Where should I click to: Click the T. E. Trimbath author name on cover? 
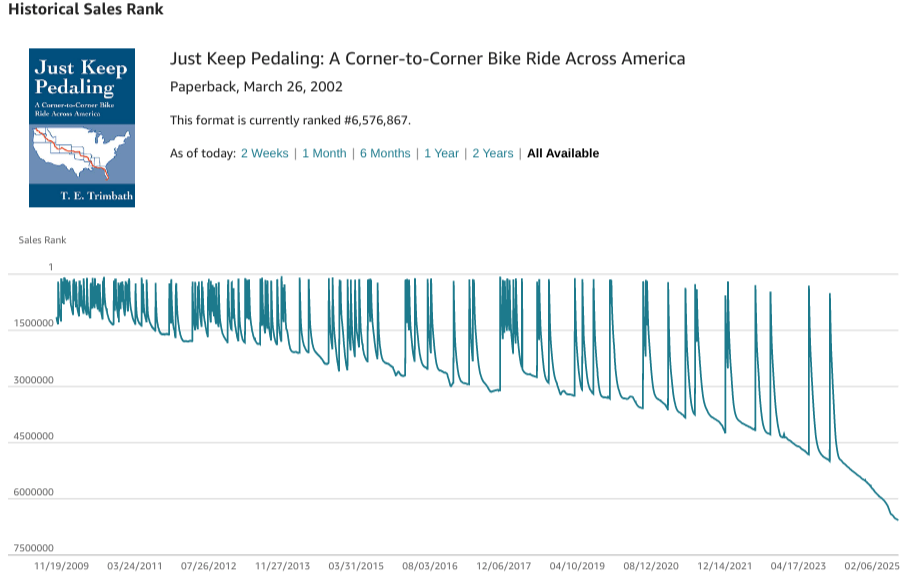[82, 196]
